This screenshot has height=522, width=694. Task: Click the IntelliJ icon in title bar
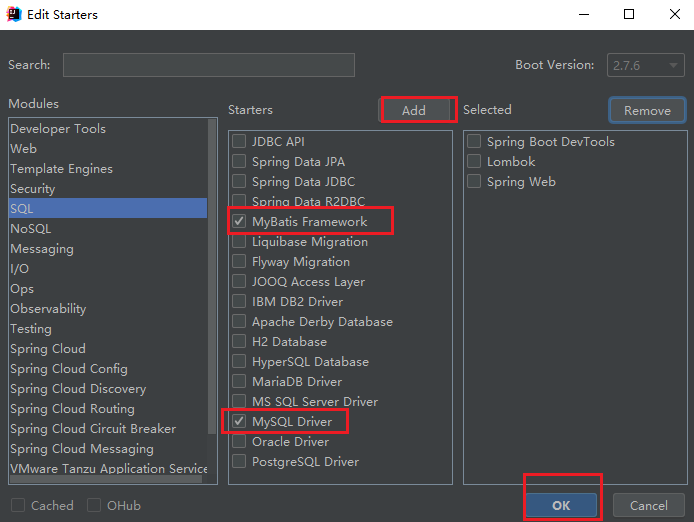[16, 15]
